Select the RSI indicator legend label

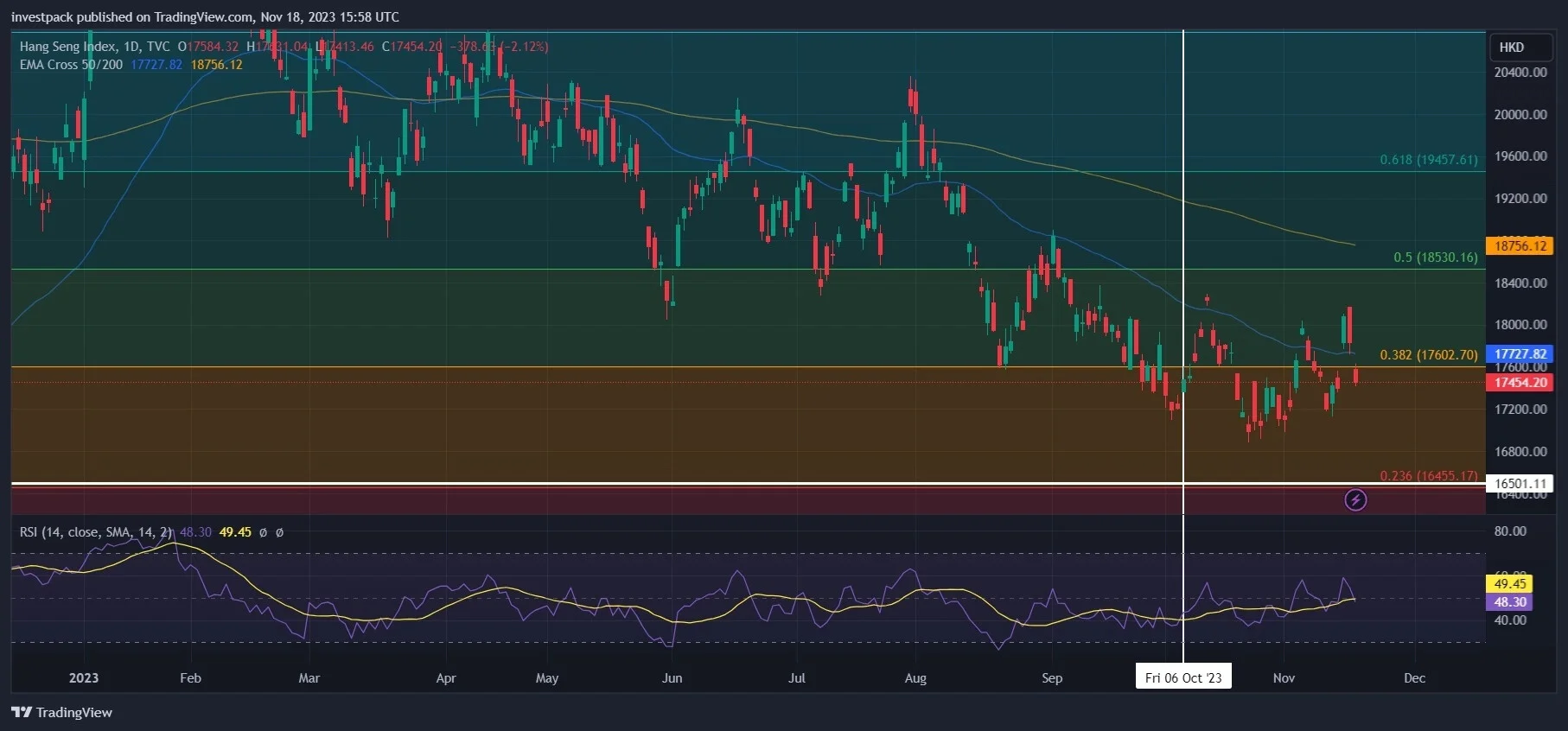96,532
